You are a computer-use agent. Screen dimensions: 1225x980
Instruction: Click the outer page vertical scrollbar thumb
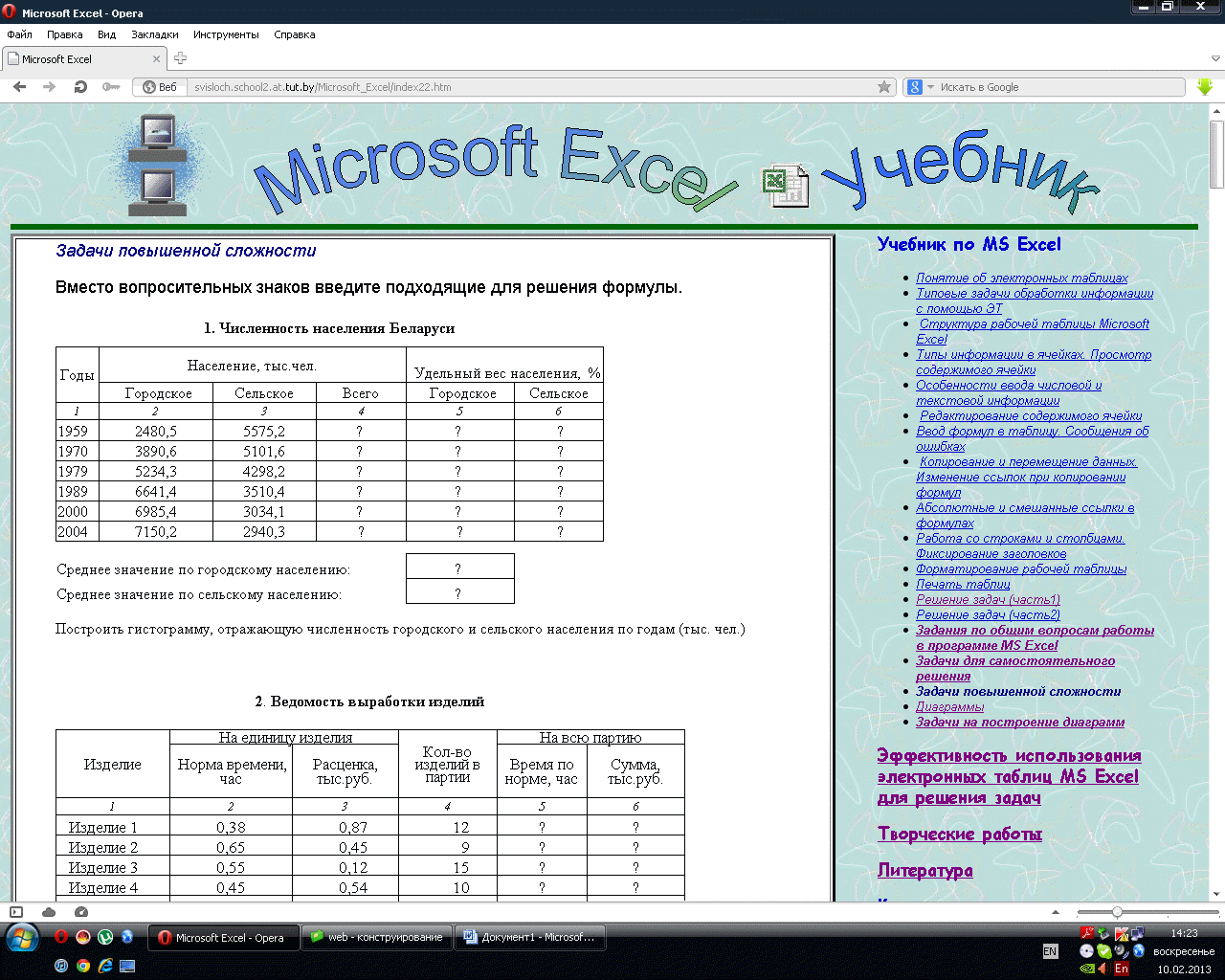click(x=1216, y=153)
